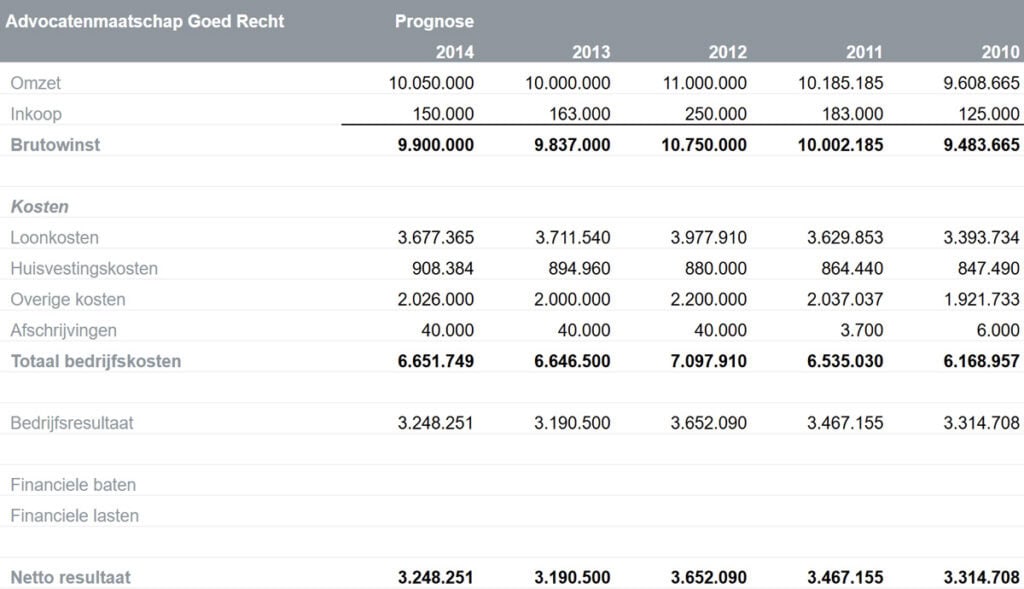
Task: Select the Inkoop cell for 2012
Action: [x=714, y=114]
